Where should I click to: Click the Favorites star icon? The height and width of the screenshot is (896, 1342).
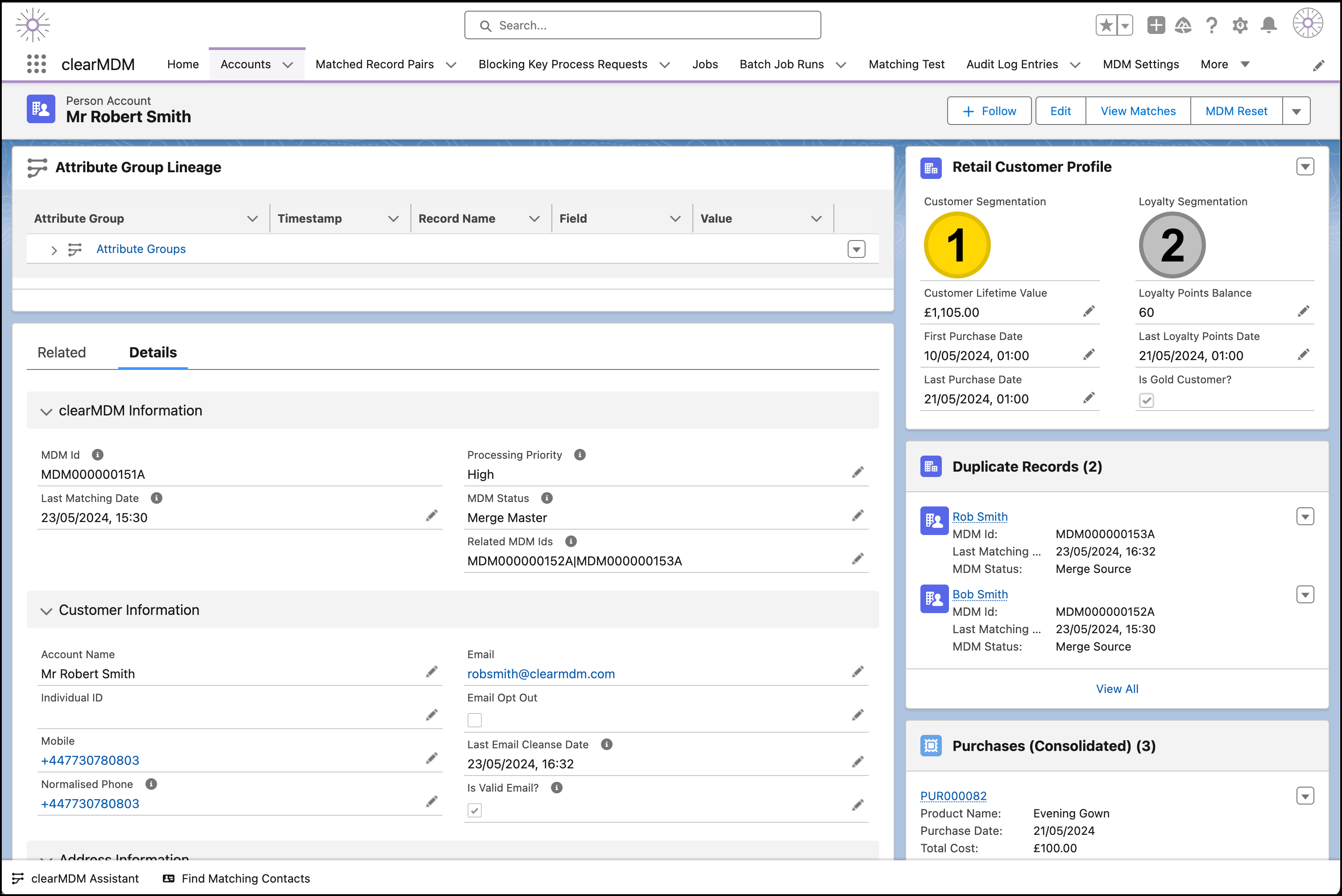(1106, 25)
